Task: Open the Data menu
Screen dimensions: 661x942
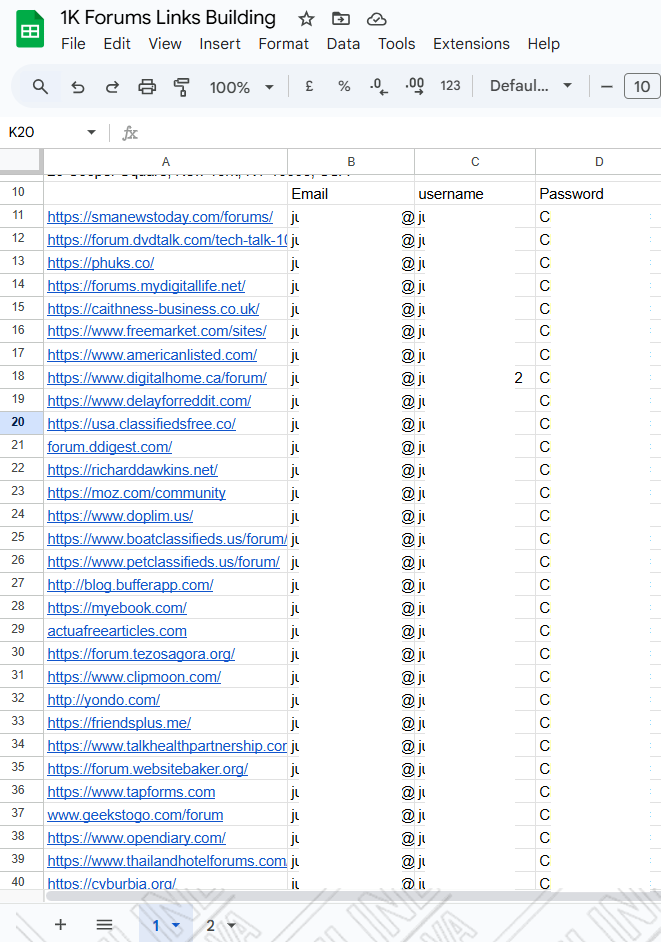Action: click(x=343, y=44)
